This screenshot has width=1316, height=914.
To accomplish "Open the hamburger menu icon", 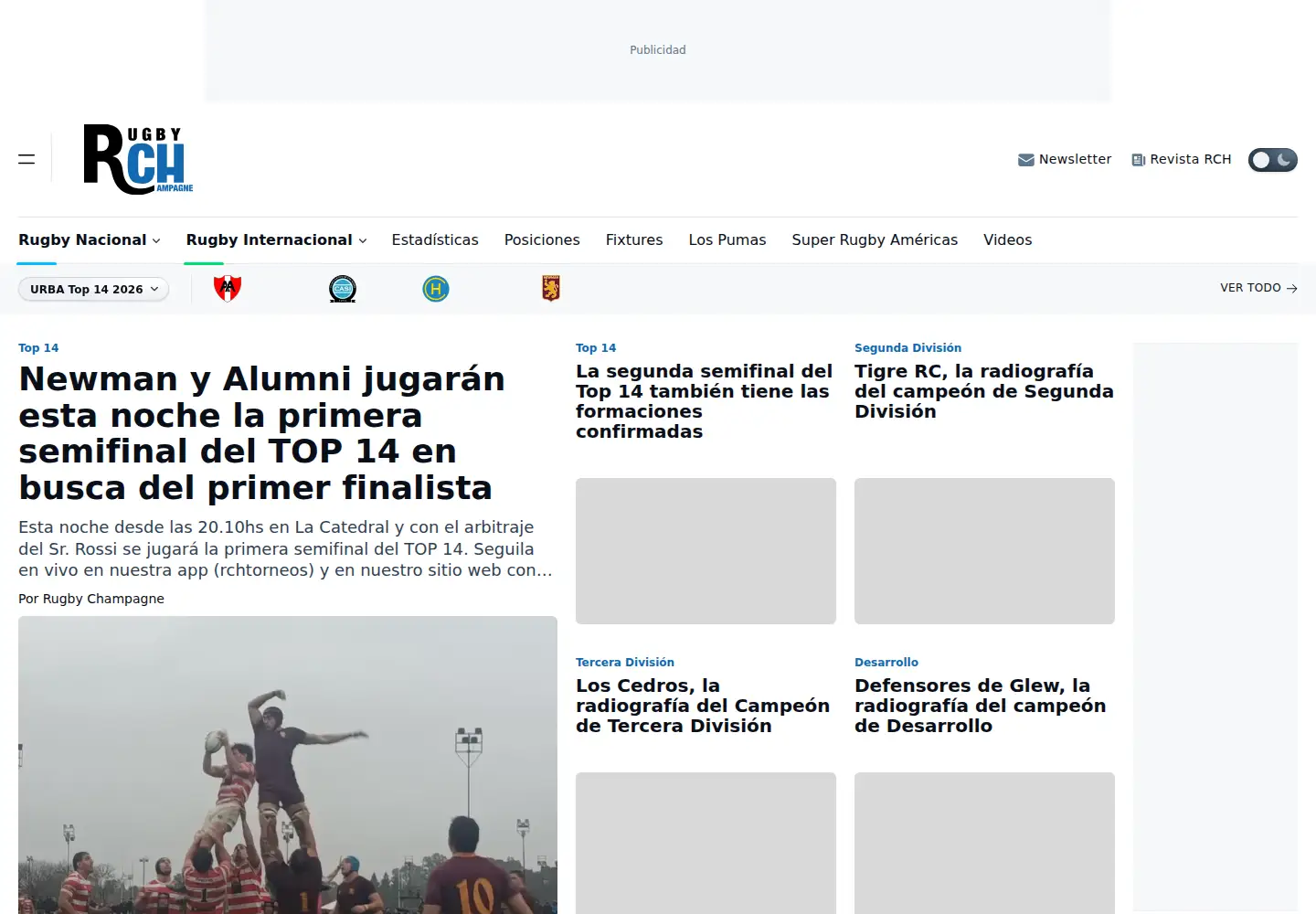I will pyautogui.click(x=27, y=159).
